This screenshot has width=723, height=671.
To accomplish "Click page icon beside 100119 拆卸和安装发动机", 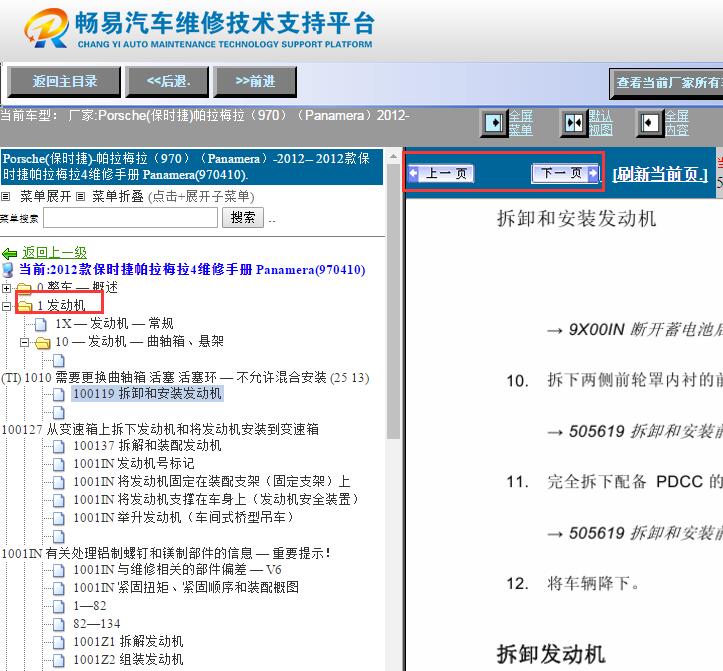I will click(59, 394).
